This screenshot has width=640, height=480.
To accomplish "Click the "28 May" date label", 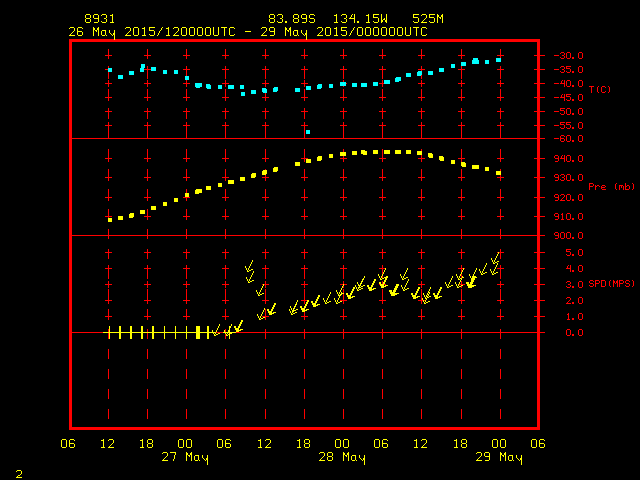I will click(x=342, y=457).
